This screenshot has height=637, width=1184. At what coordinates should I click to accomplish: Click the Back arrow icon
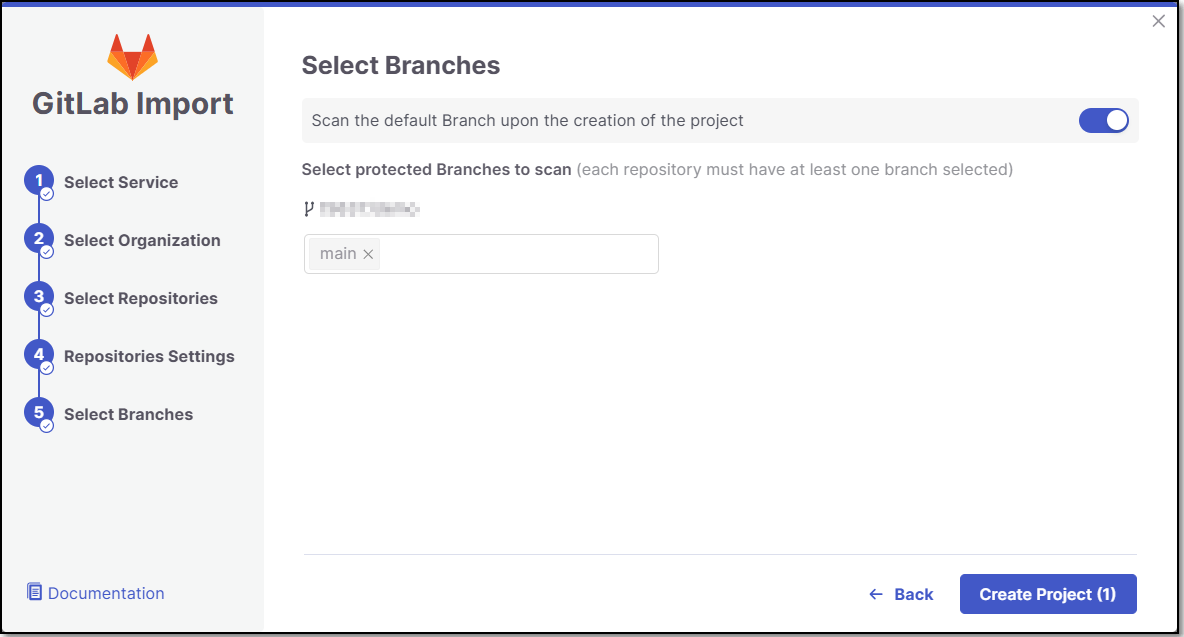[x=876, y=595]
